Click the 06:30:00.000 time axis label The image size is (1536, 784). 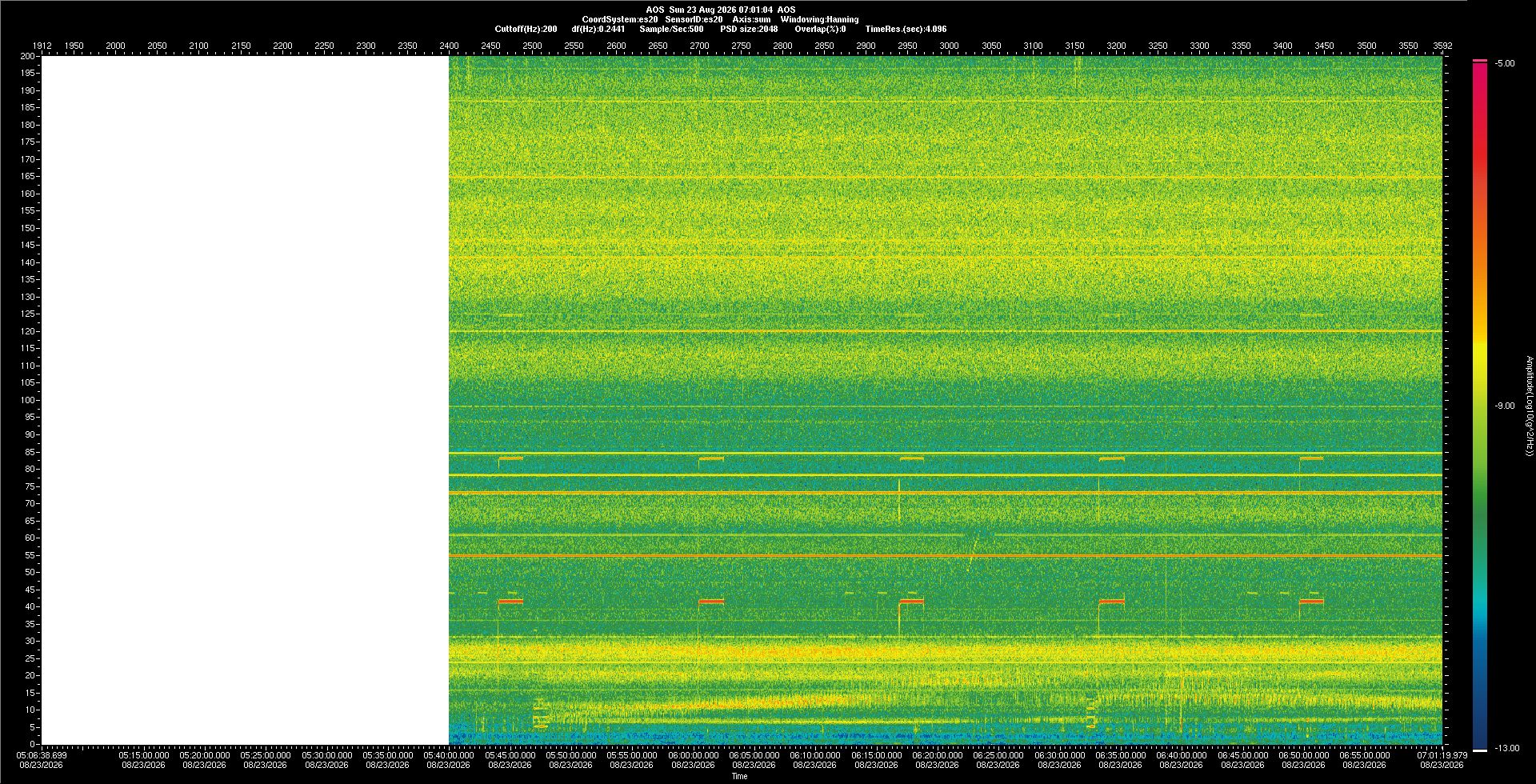click(x=1059, y=754)
